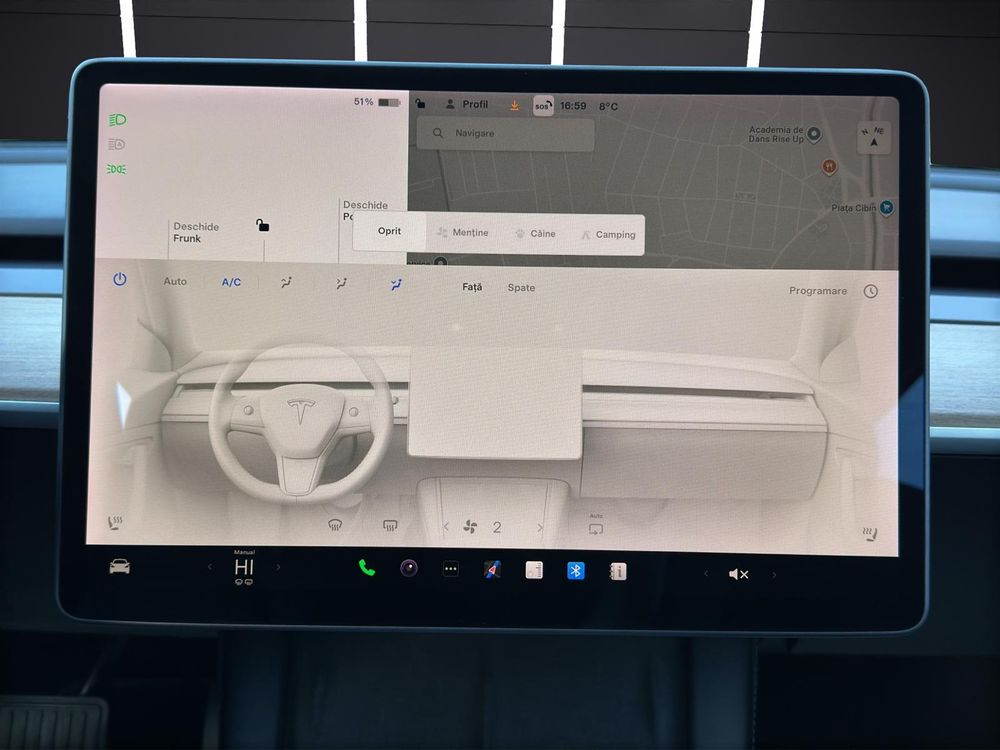Tap the 16:59 clock
Viewport: 1000px width, 750px height.
[x=573, y=106]
